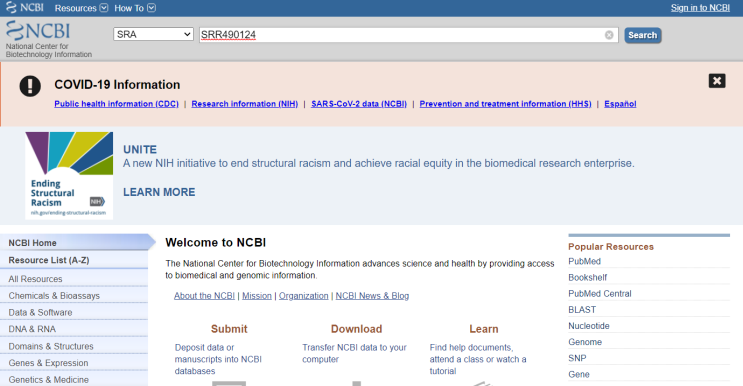Click LEARN MORE link
This screenshot has height=386, width=743.
click(x=159, y=192)
